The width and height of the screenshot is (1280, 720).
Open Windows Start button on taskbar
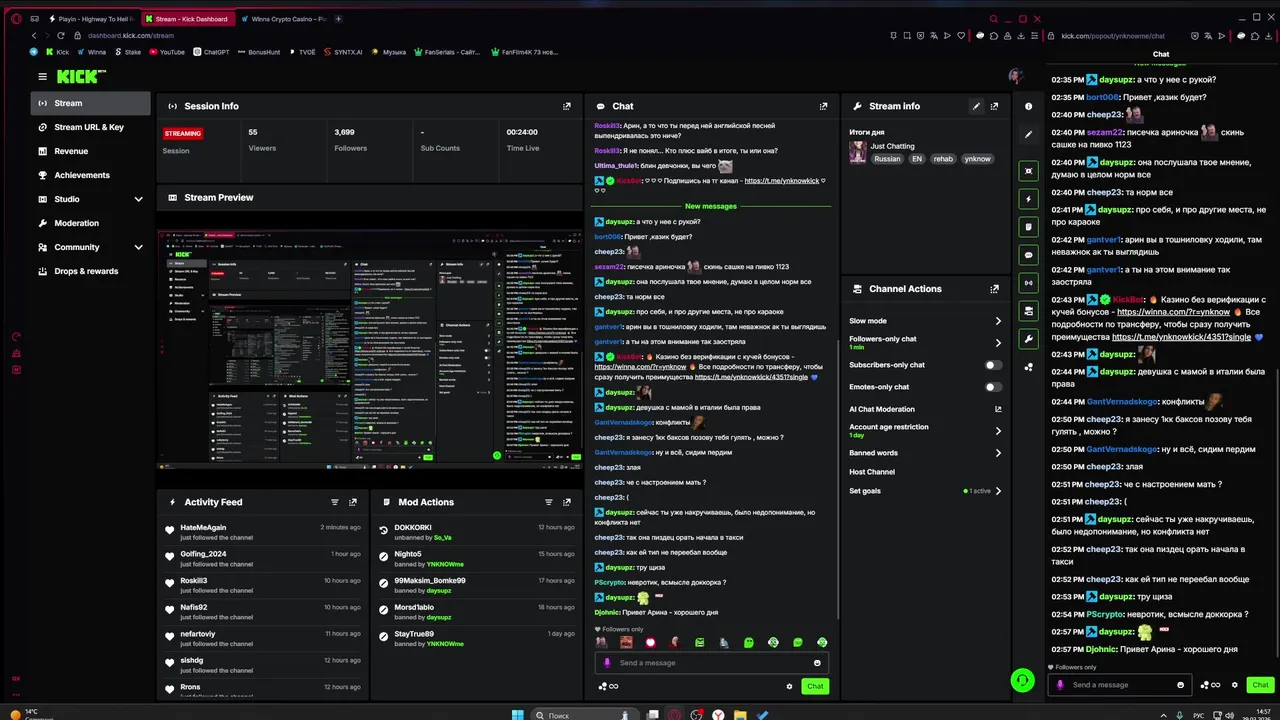click(517, 715)
